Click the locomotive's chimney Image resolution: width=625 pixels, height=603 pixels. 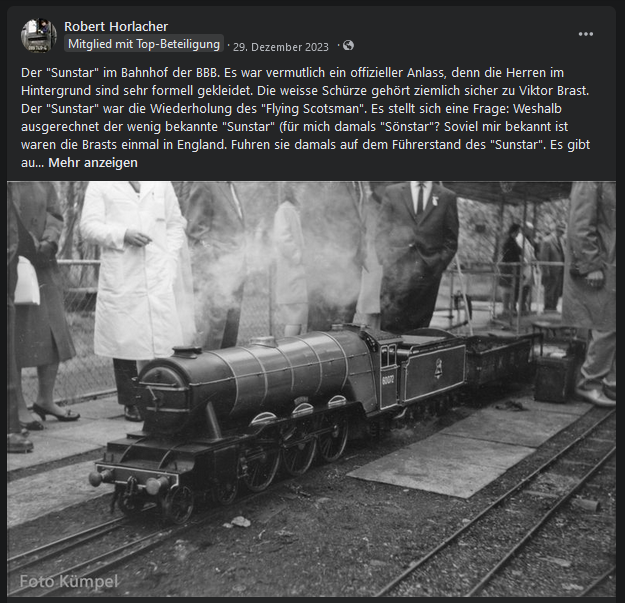(186, 352)
